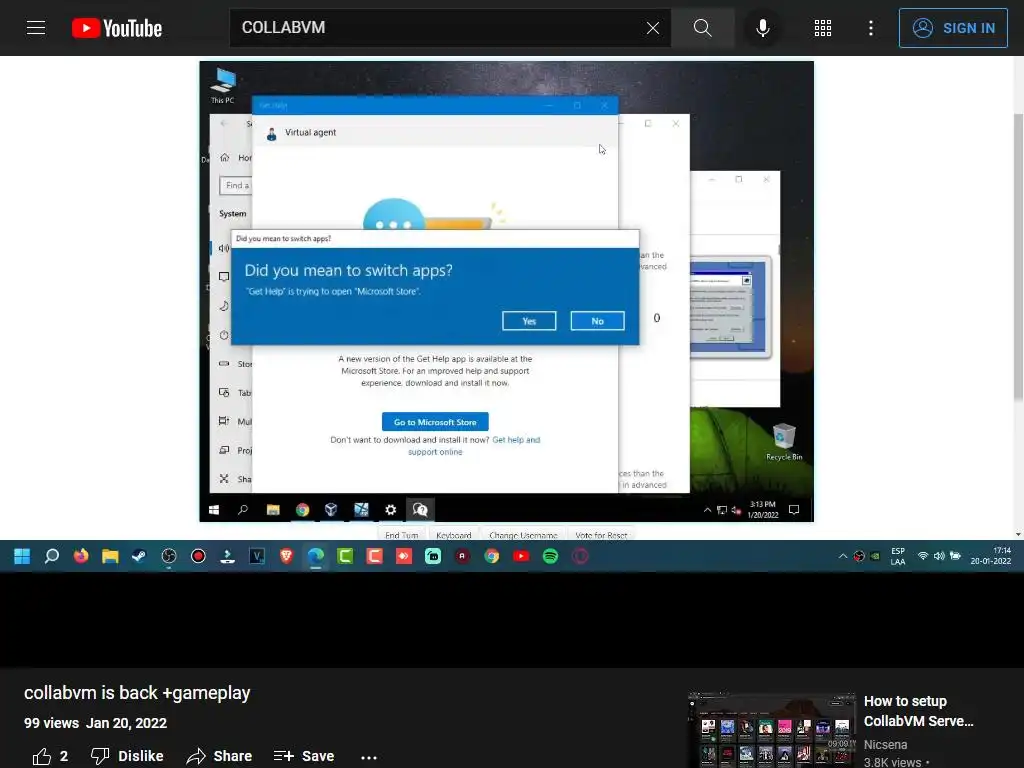Image resolution: width=1024 pixels, height=768 pixels.
Task: Open the Windows 11 Start button
Action: [x=22, y=556]
